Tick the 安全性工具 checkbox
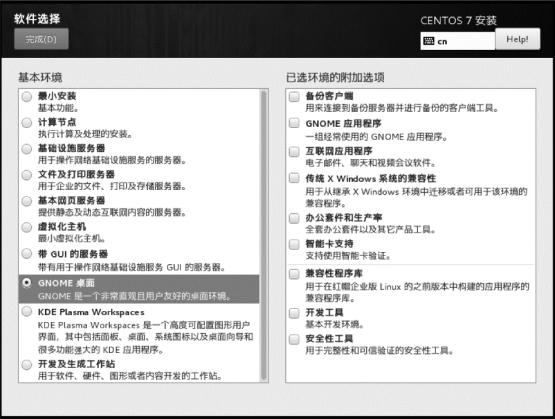555x419 pixels. 294,339
